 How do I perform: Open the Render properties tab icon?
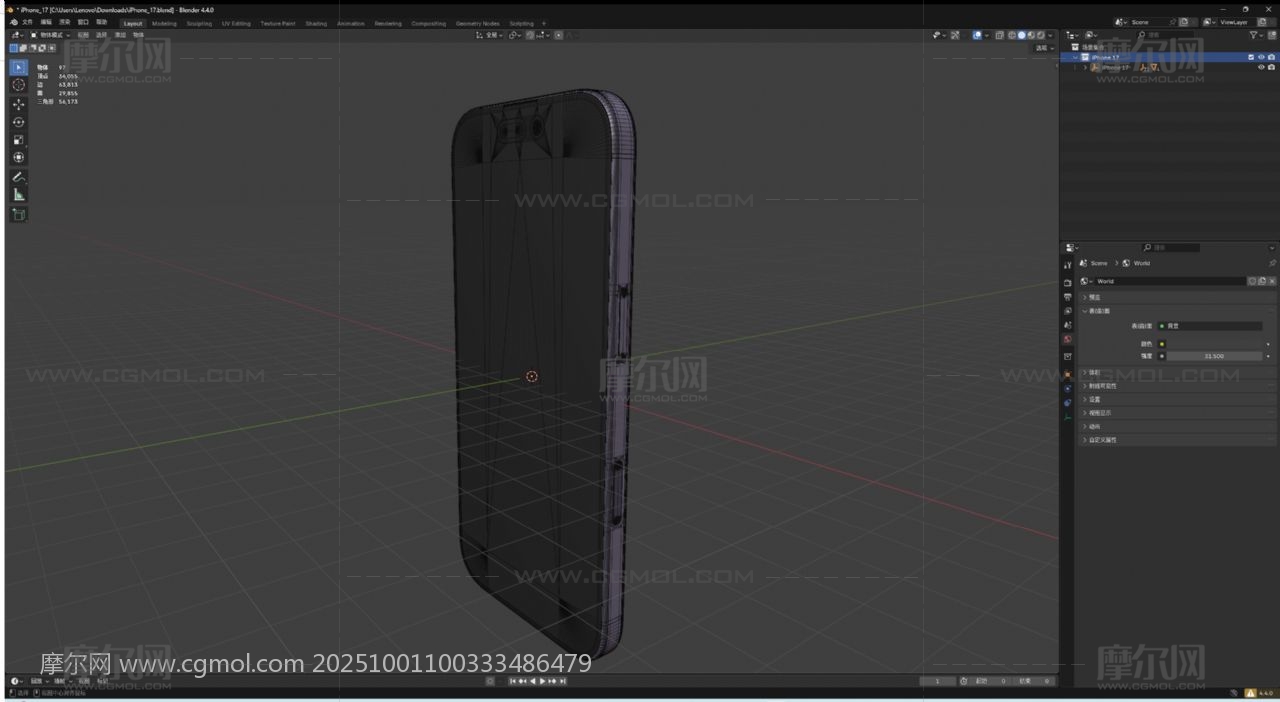click(1067, 283)
